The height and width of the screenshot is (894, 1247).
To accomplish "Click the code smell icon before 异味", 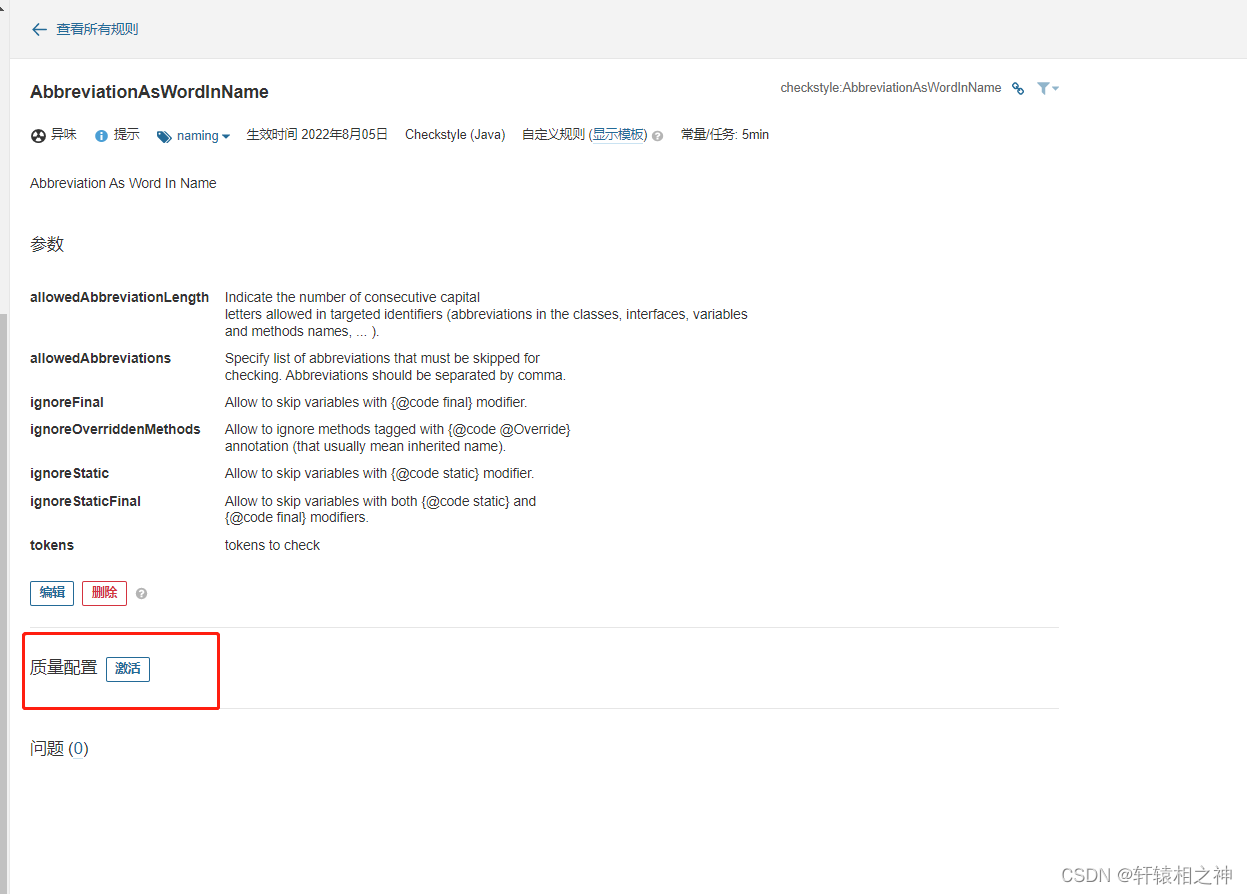I will [36, 135].
